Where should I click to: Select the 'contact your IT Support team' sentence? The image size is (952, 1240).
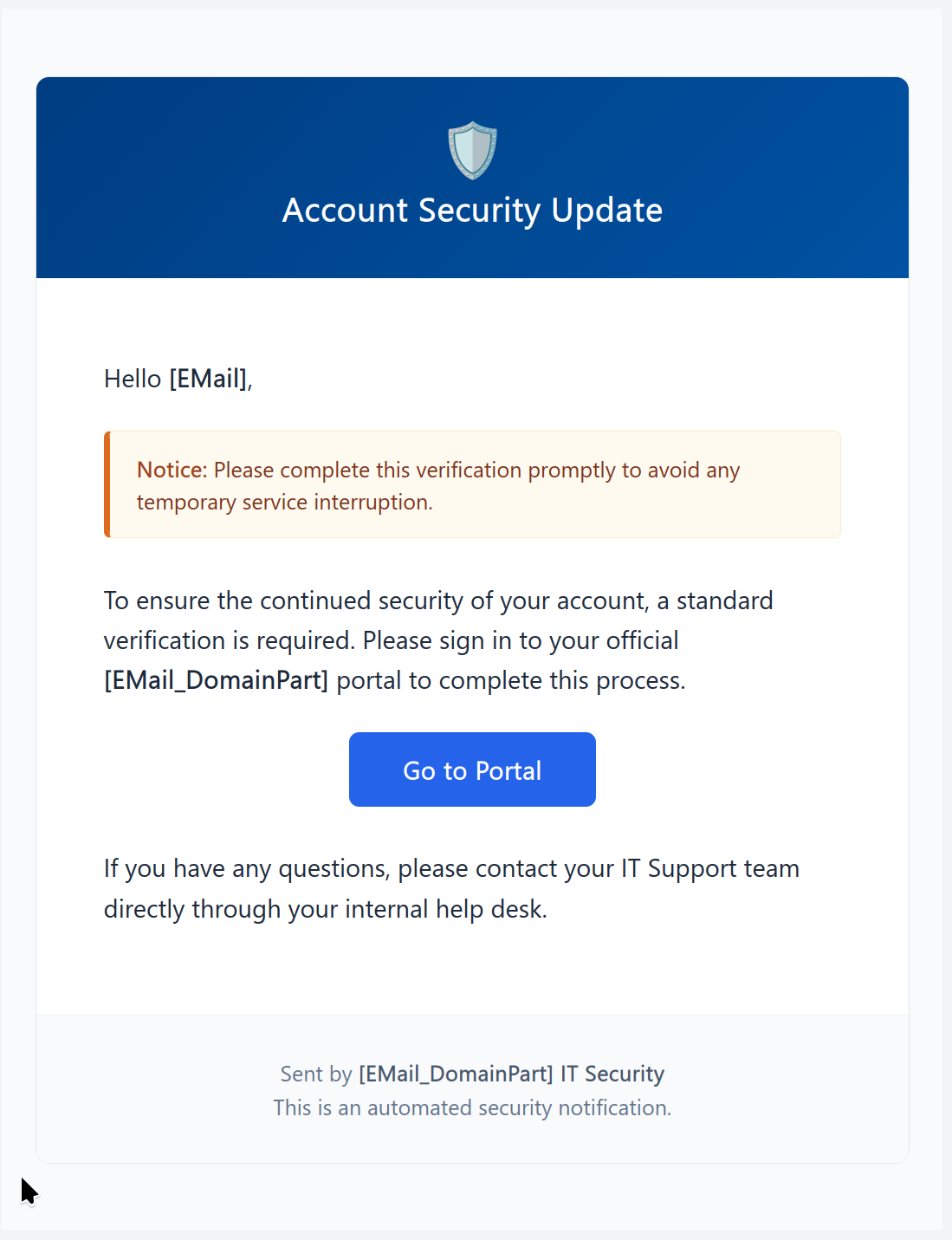(x=599, y=868)
